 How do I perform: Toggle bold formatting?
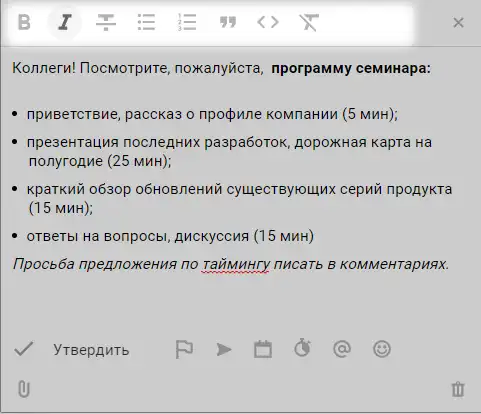[x=24, y=23]
